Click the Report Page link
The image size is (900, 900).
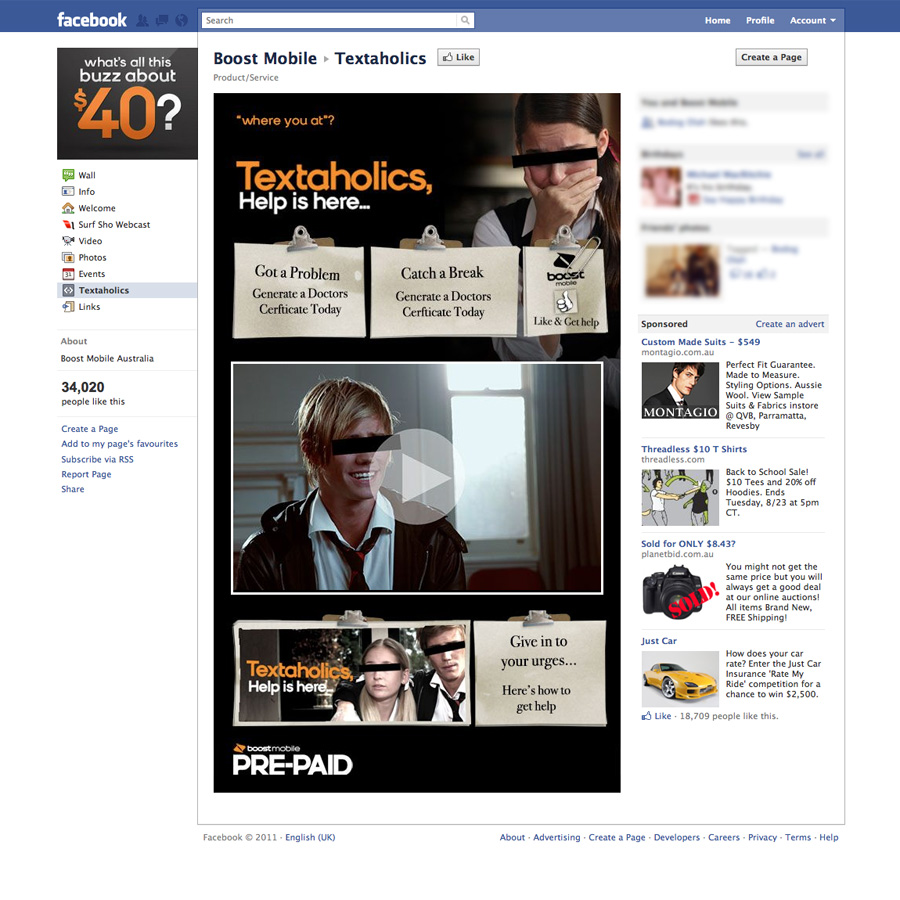(86, 474)
